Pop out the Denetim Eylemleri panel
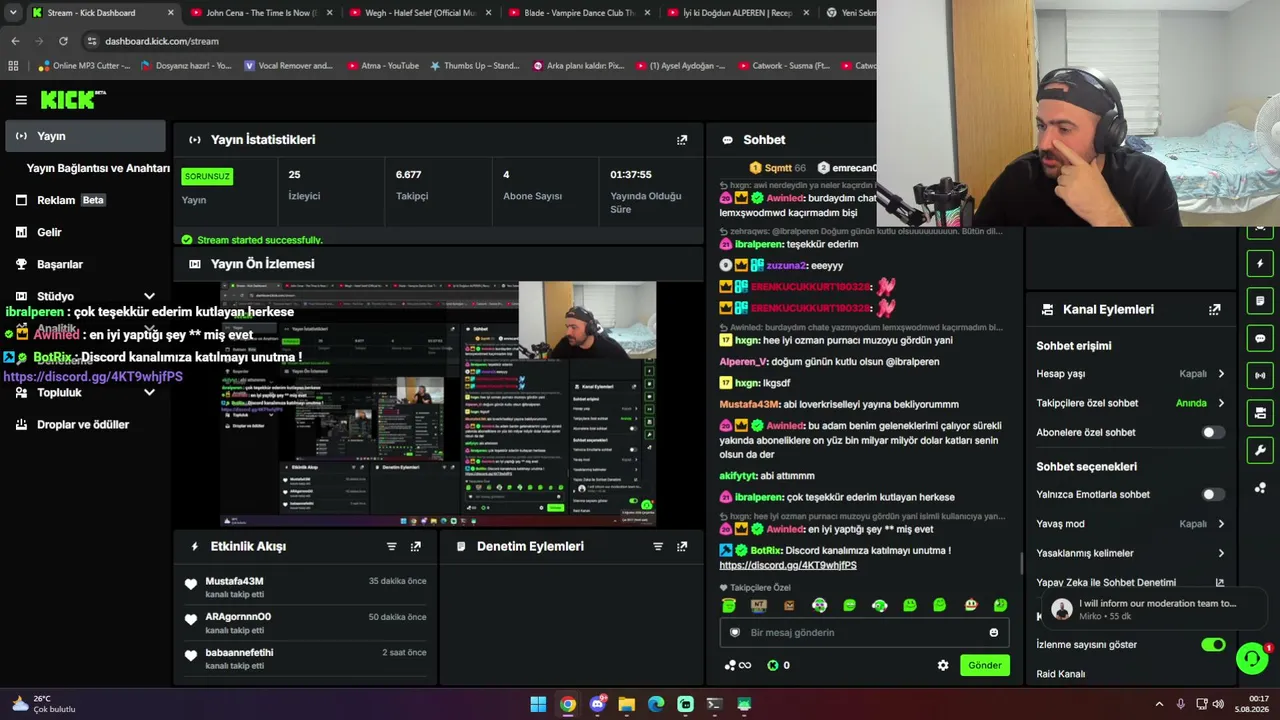The image size is (1280, 720). tap(682, 547)
